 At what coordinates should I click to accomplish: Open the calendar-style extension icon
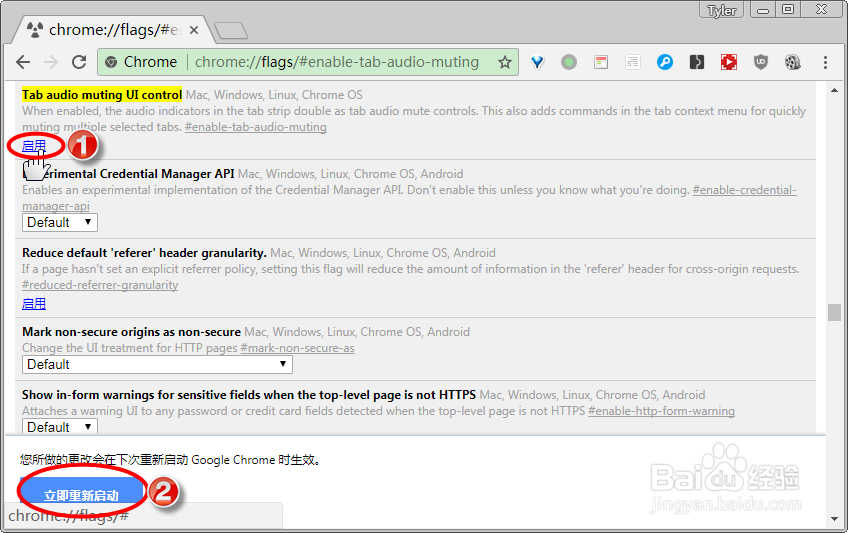coord(600,63)
